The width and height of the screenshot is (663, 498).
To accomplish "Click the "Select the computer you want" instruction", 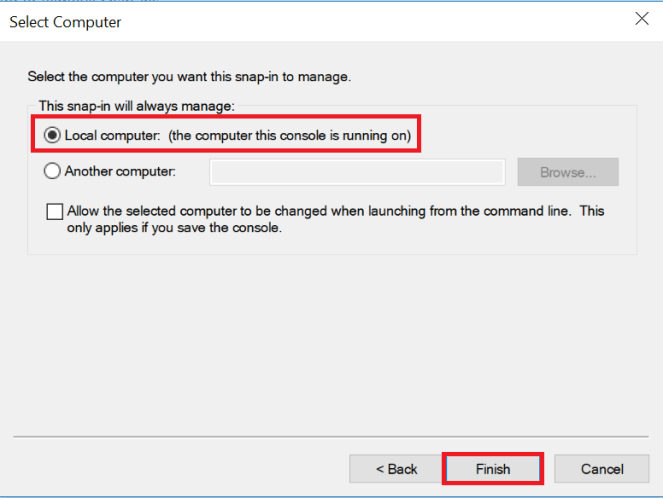I will point(189,76).
